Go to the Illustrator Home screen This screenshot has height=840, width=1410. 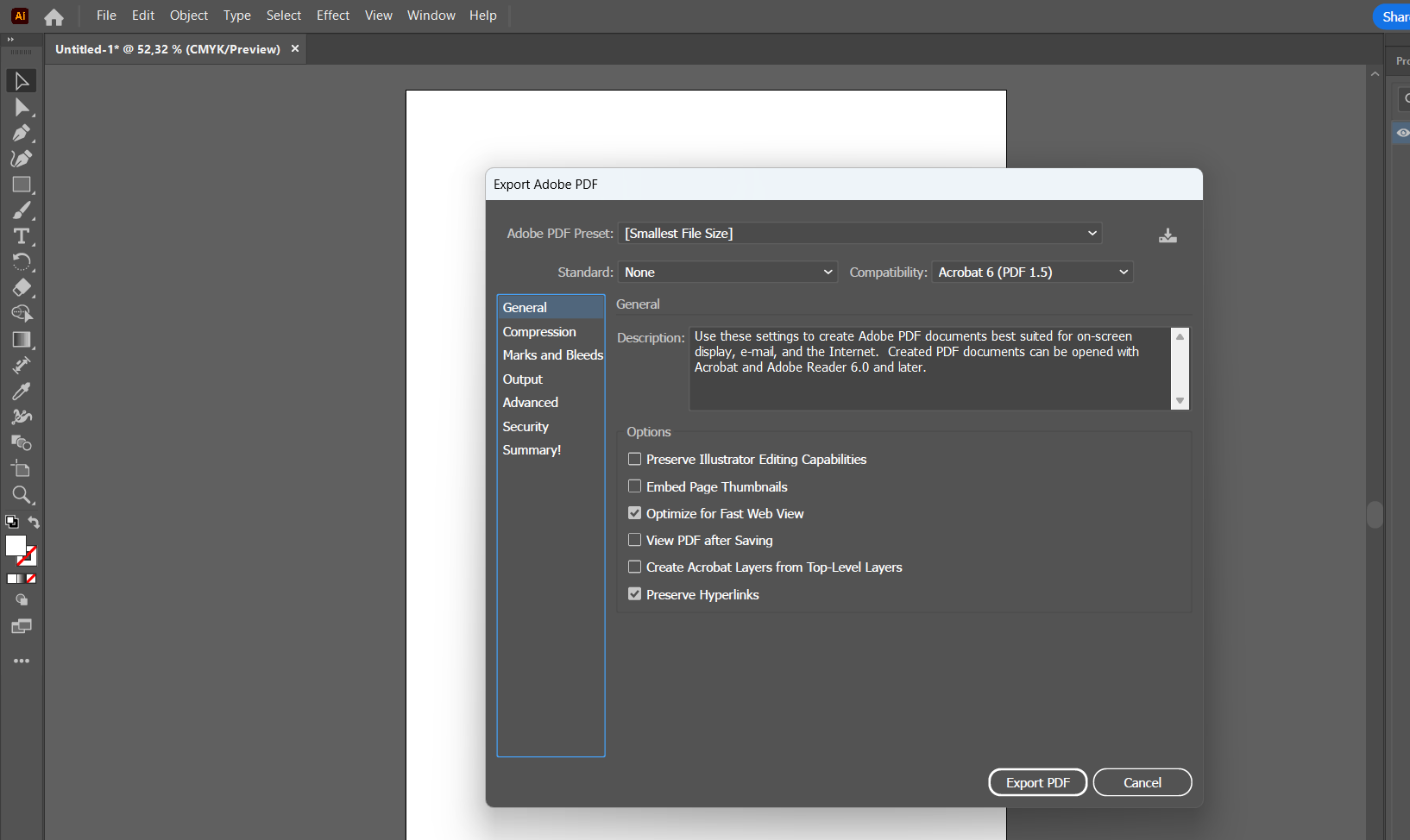54,16
